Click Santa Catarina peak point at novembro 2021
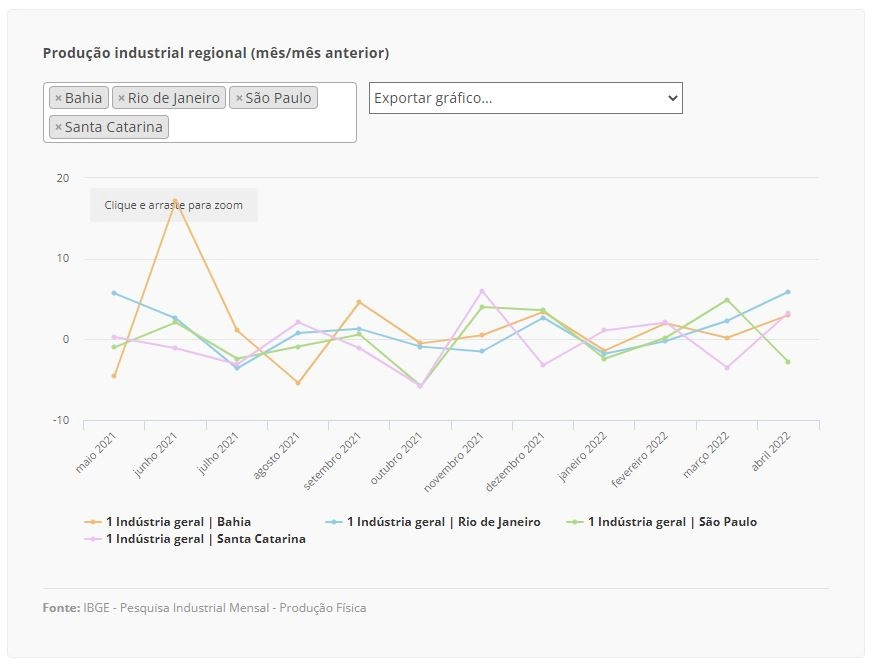The height and width of the screenshot is (665, 877). click(482, 291)
